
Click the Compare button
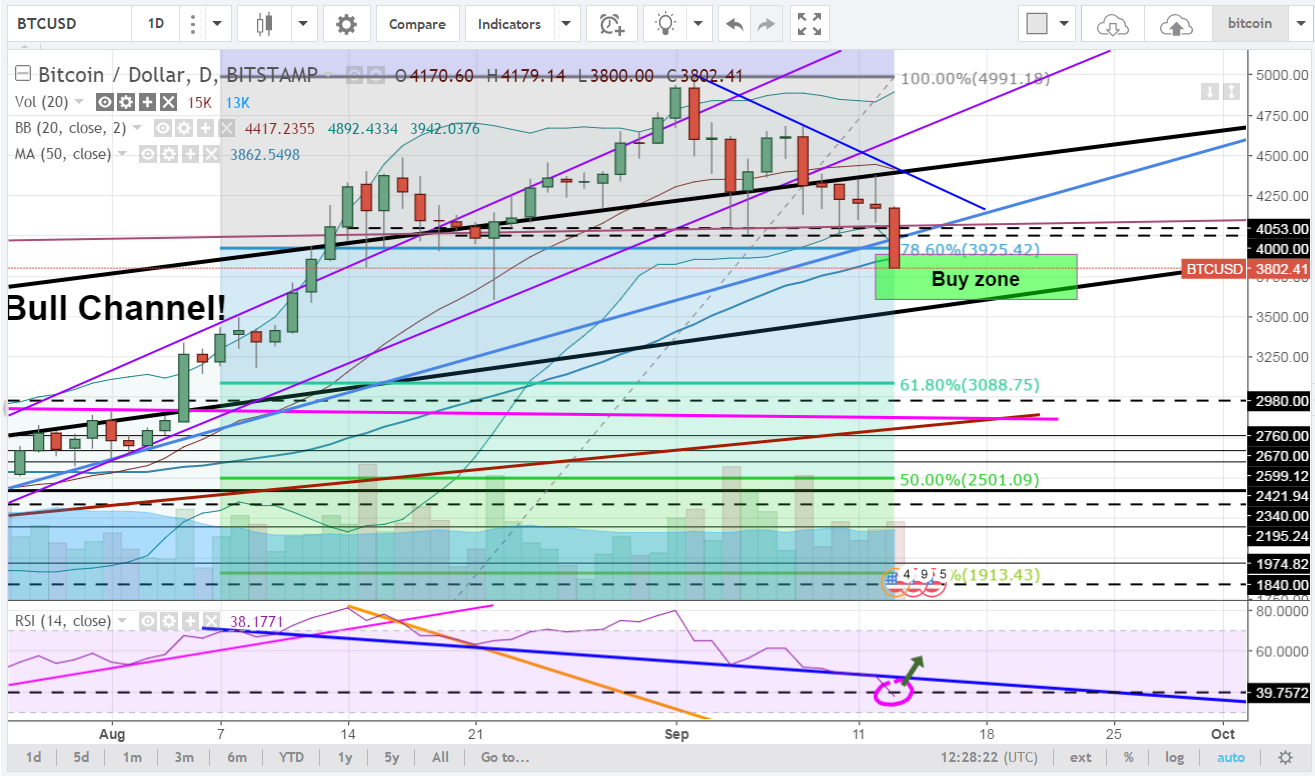click(x=417, y=24)
